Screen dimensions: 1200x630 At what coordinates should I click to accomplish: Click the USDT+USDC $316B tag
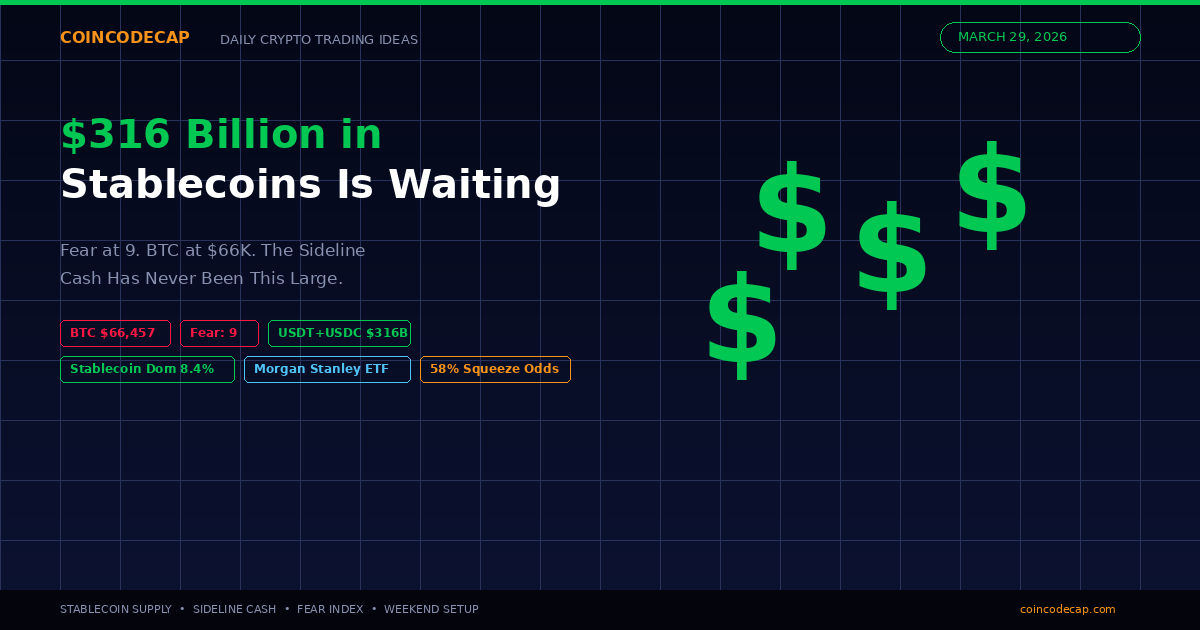tap(339, 333)
